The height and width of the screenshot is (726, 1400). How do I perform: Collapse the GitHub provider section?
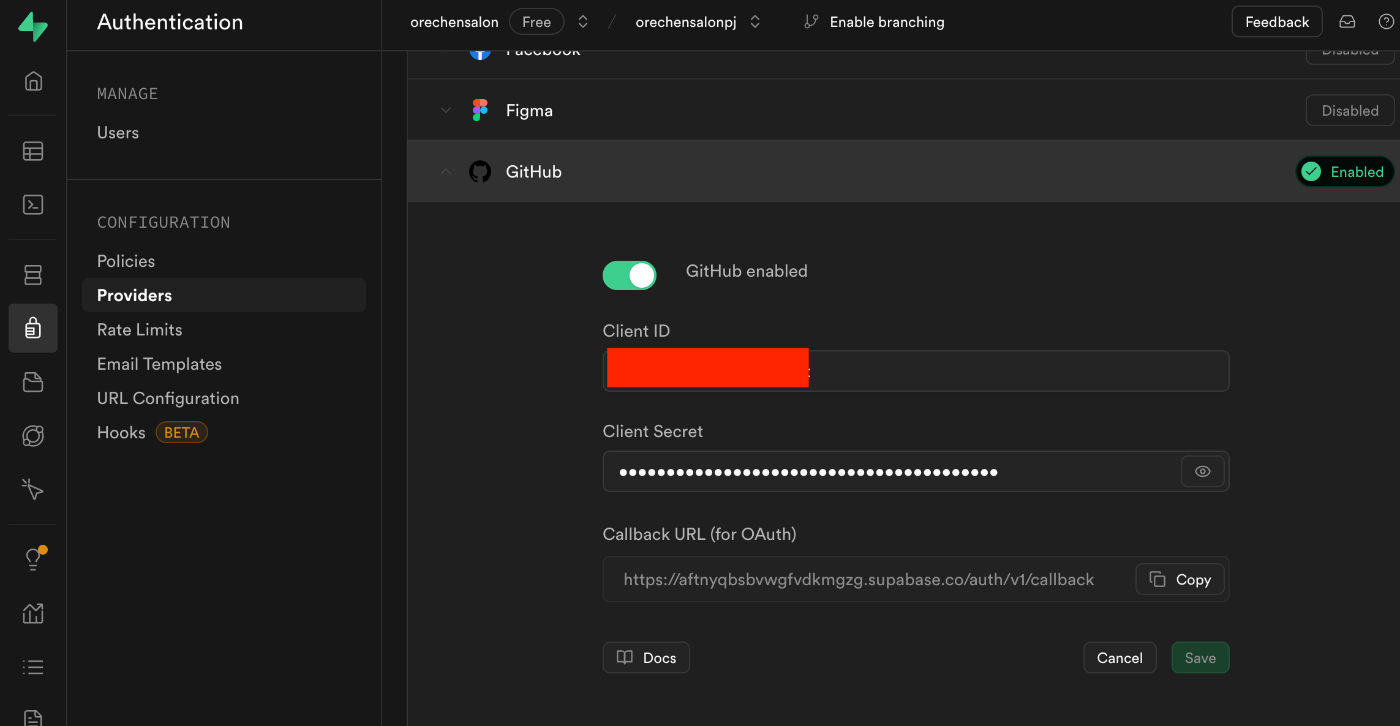tap(445, 172)
